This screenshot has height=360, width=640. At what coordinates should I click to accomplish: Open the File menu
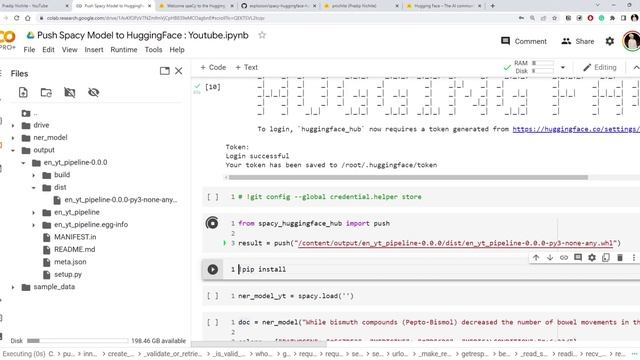(29, 50)
